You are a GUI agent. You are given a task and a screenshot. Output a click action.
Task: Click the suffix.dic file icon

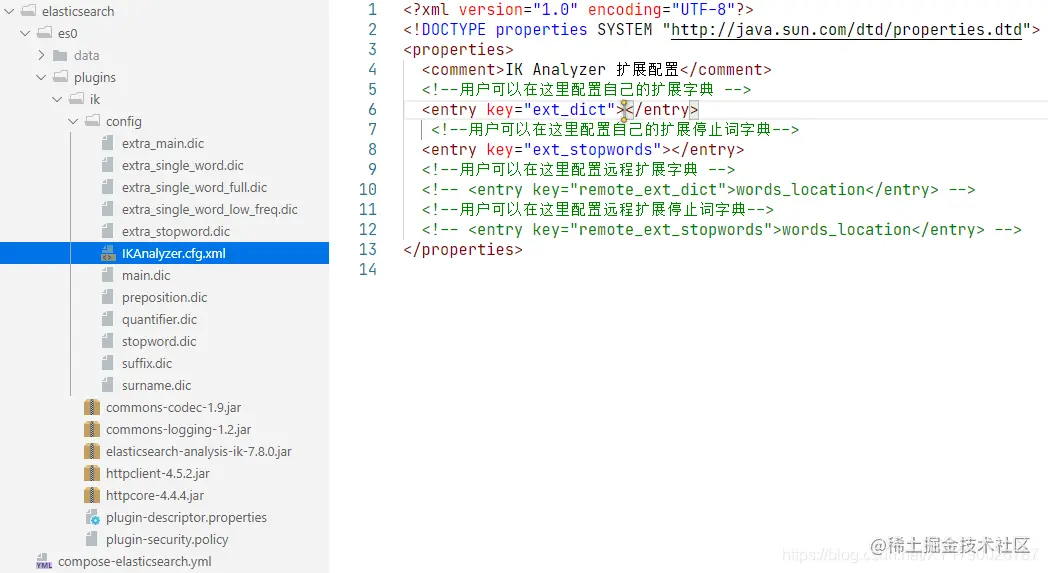click(108, 364)
